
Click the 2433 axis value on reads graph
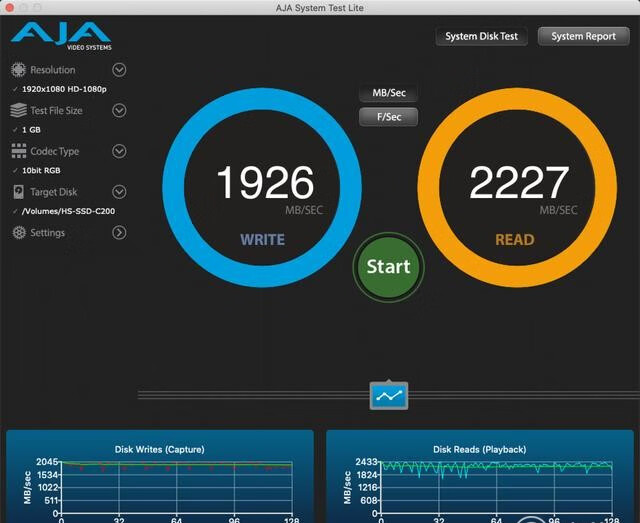tap(366, 462)
